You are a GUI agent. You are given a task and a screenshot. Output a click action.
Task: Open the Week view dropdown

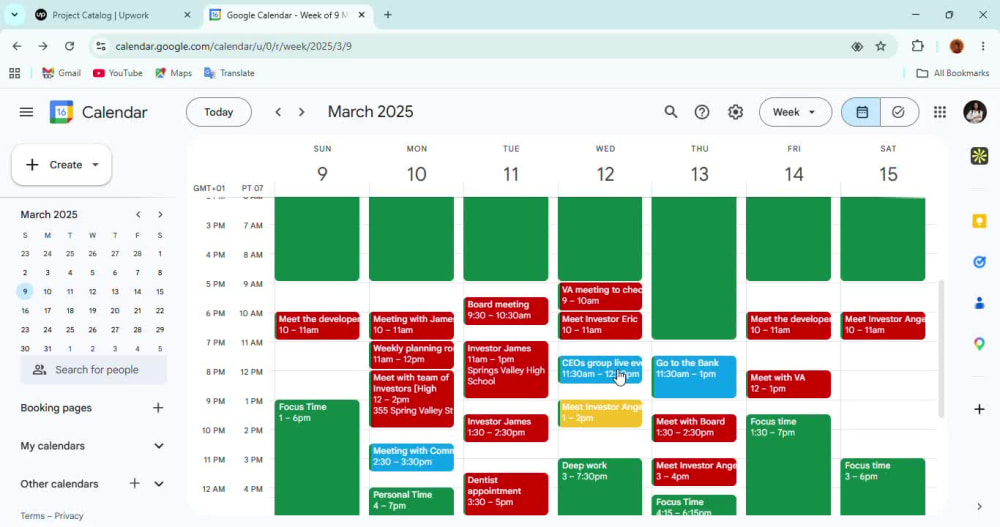click(795, 112)
